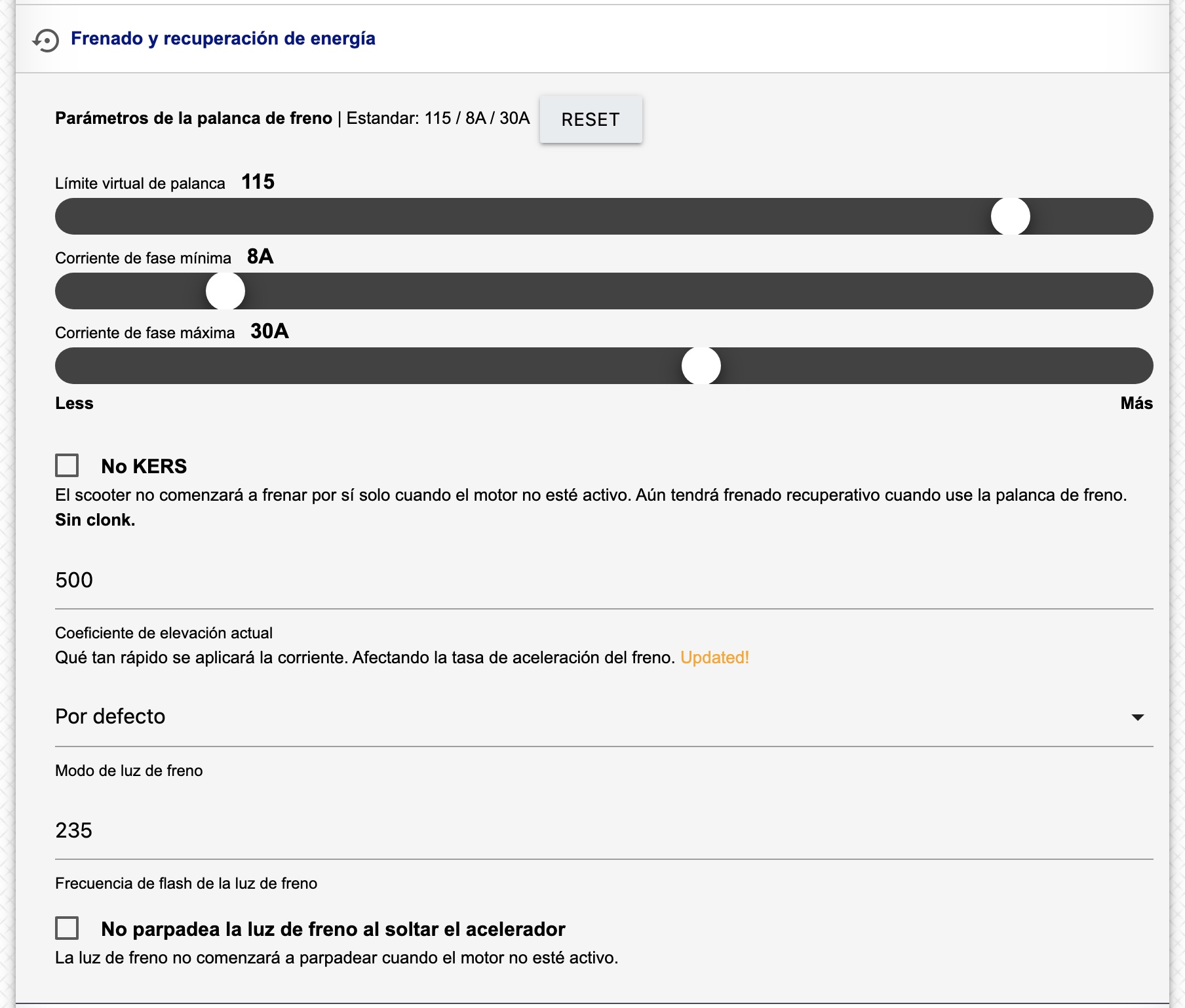Click the orange "Updated!" text
1185x1008 pixels.
coord(714,657)
